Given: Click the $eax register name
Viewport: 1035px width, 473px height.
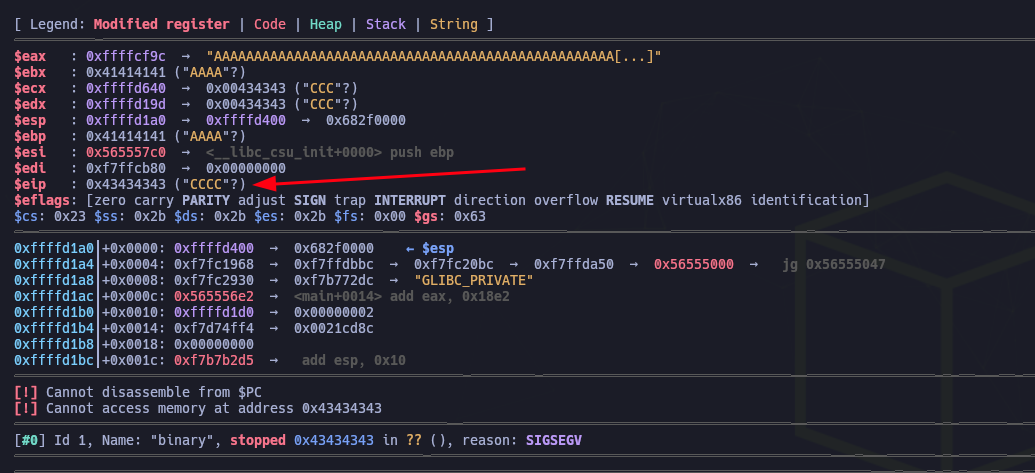Looking at the screenshot, I should 31,55.
